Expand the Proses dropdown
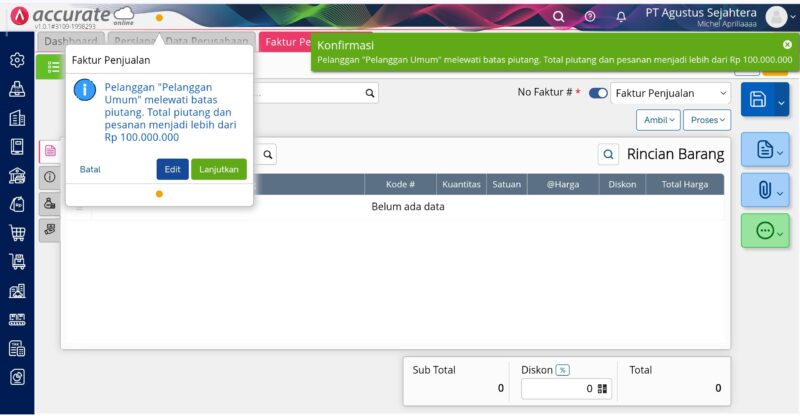 [x=709, y=119]
